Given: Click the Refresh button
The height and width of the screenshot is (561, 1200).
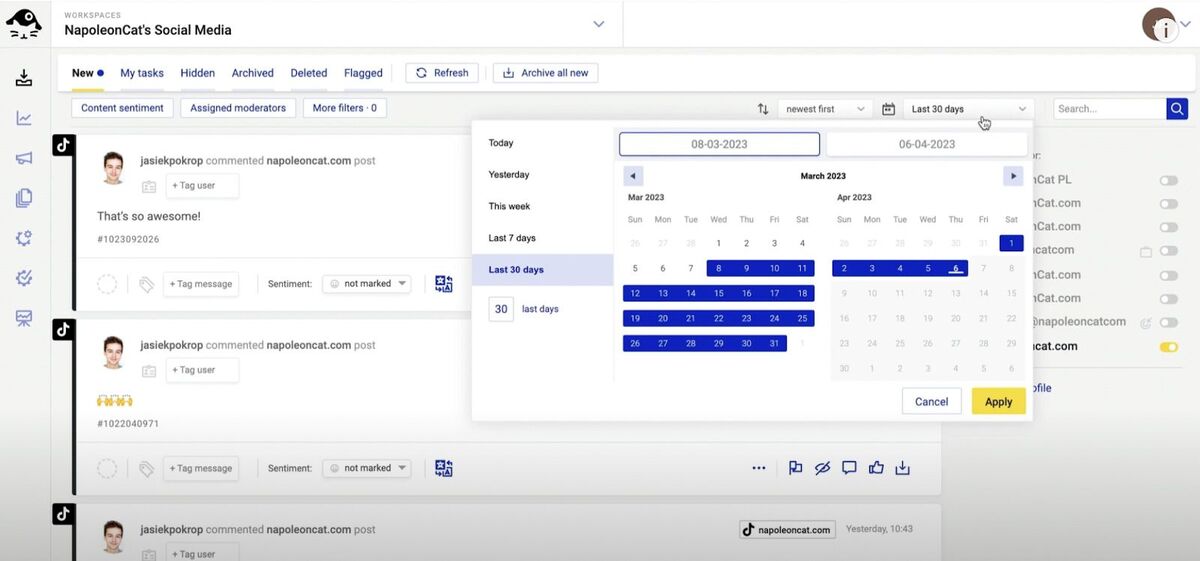Looking at the screenshot, I should 442,73.
